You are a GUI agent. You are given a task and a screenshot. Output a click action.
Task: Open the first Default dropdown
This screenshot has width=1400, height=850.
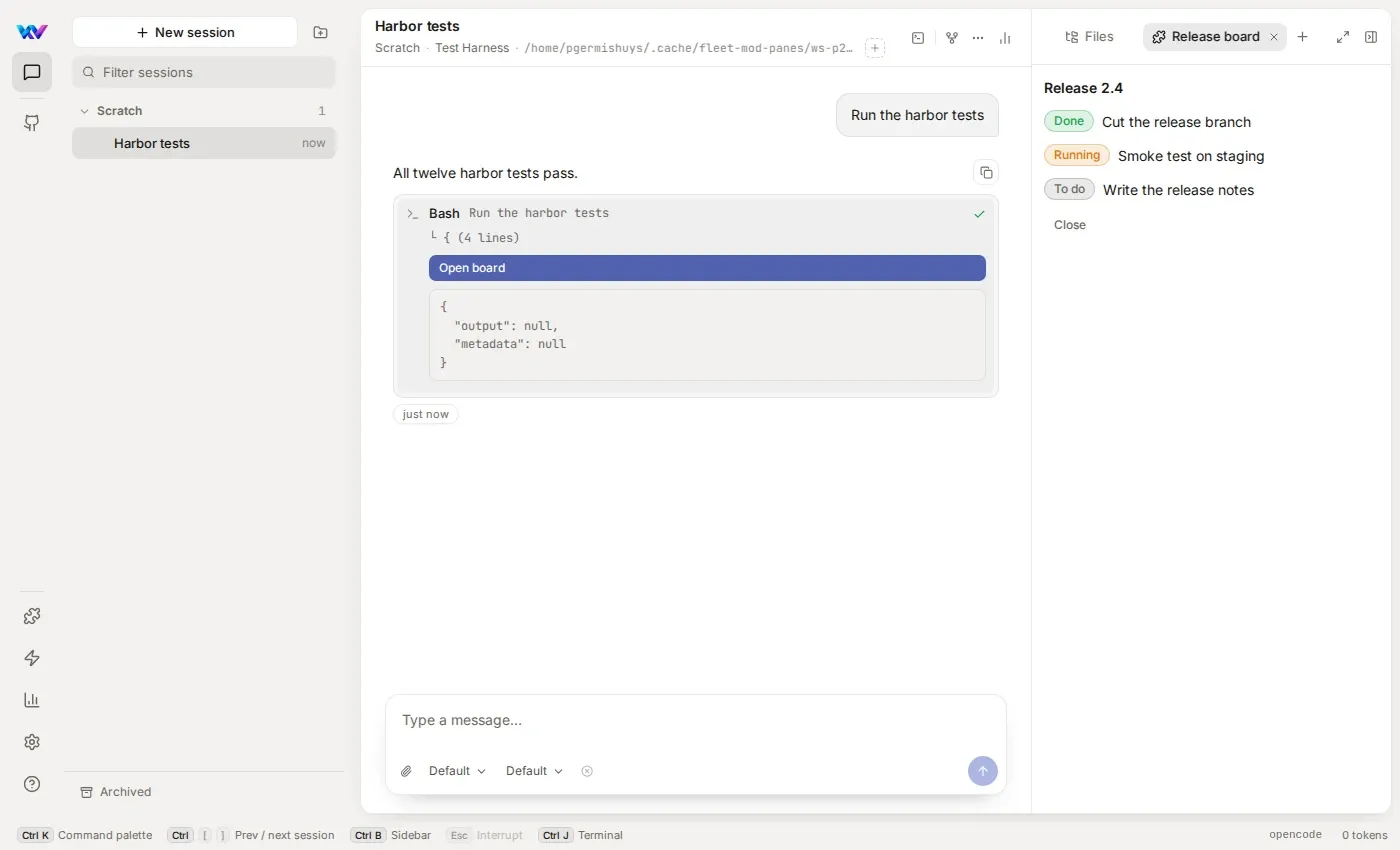pos(457,771)
